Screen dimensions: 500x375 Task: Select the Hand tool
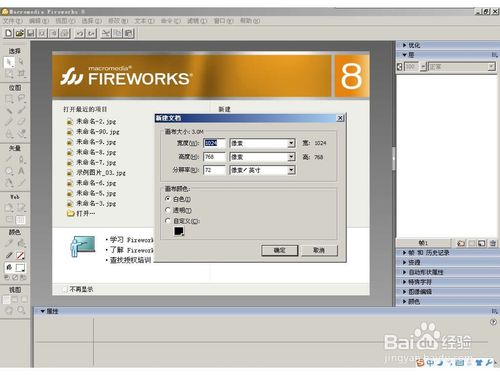9,310
